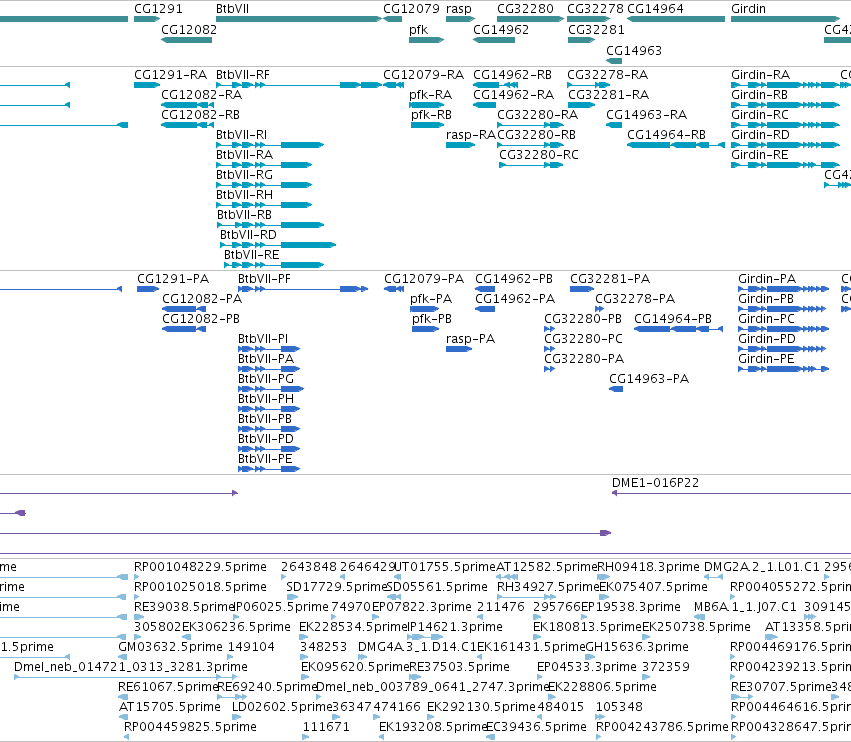Click transcript label rasp-RA

tap(471, 135)
